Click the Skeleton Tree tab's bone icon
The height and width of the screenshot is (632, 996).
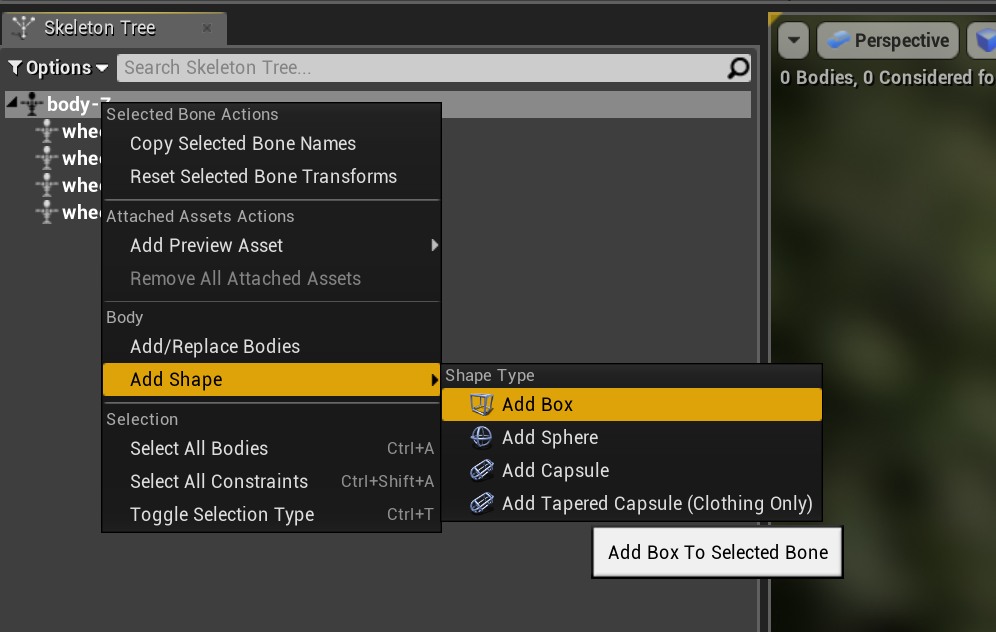pos(23,28)
